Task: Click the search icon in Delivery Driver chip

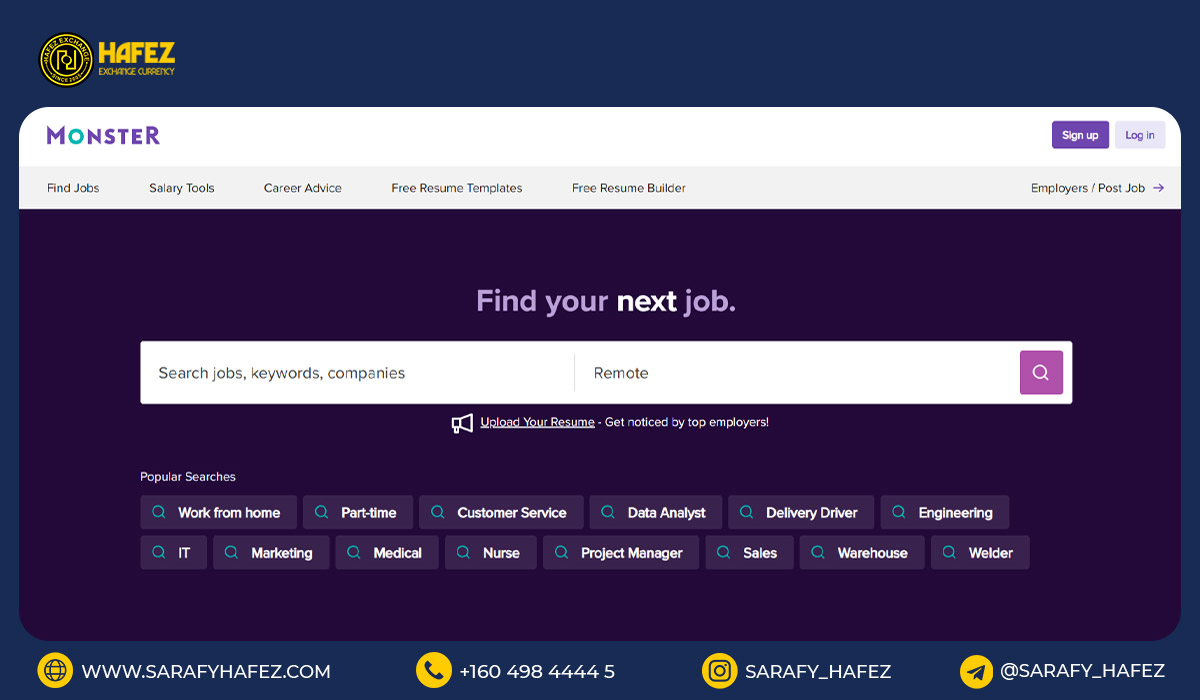Action: click(x=746, y=512)
